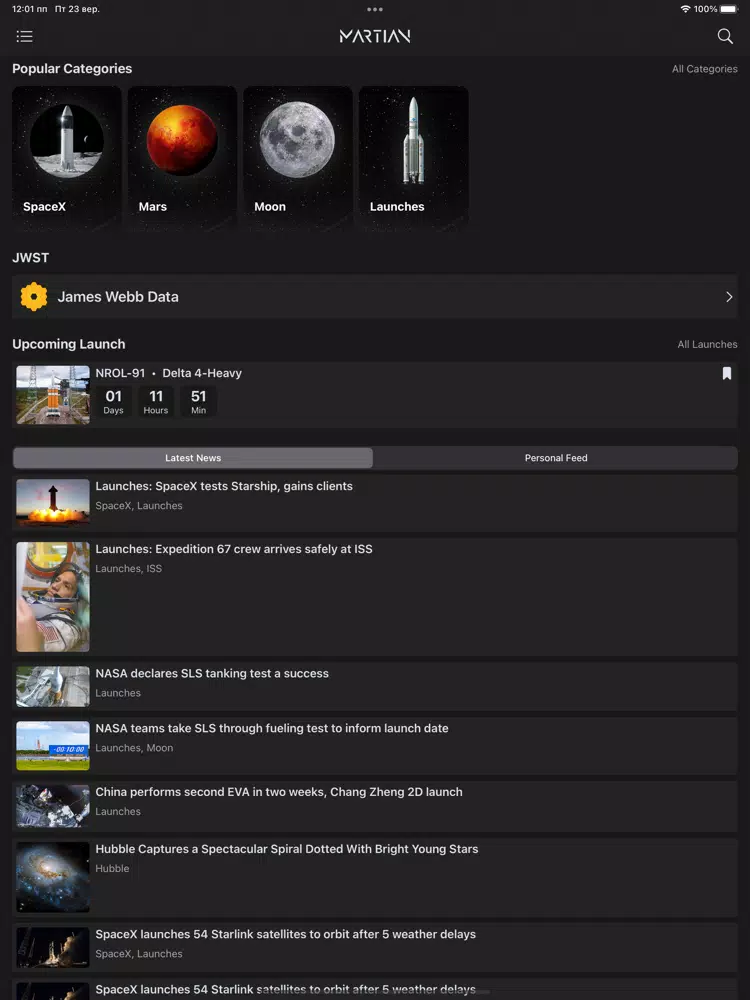Viewport: 750px width, 1000px height.
Task: Toggle bookmark on NROL-91 launch
Action: [x=726, y=373]
